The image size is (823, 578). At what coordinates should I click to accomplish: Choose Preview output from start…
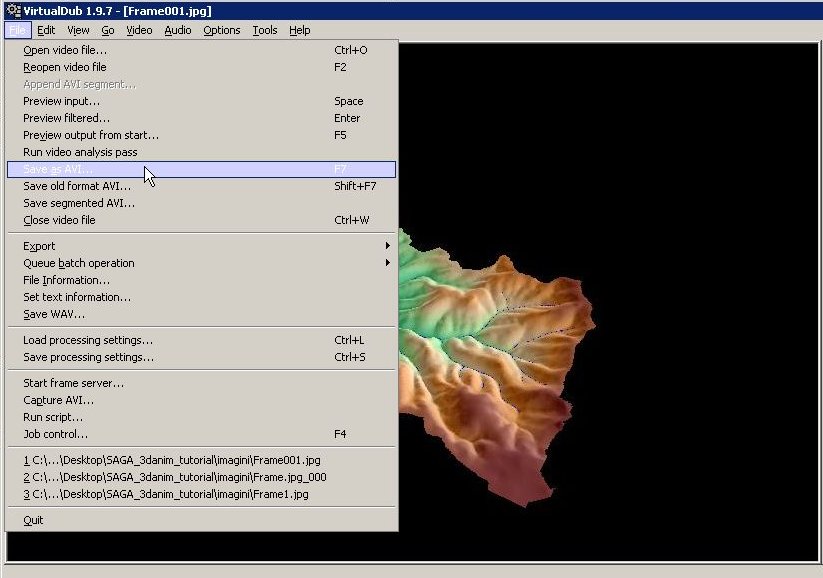point(202,135)
